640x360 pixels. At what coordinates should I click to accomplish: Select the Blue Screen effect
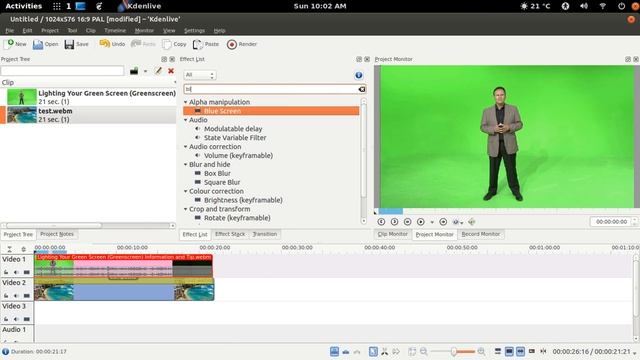tap(271, 111)
